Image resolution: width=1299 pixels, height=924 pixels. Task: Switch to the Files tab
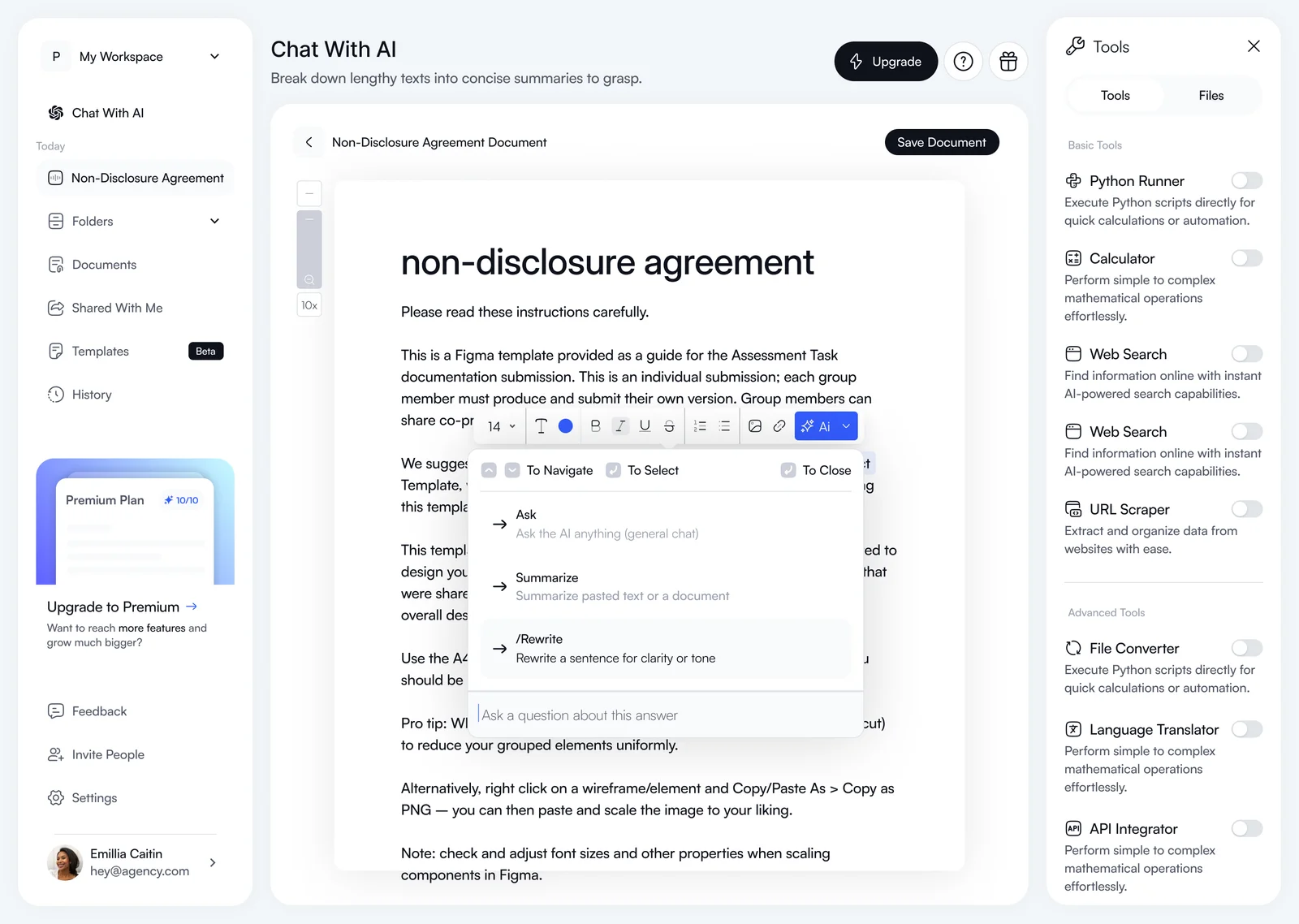pyautogui.click(x=1211, y=96)
